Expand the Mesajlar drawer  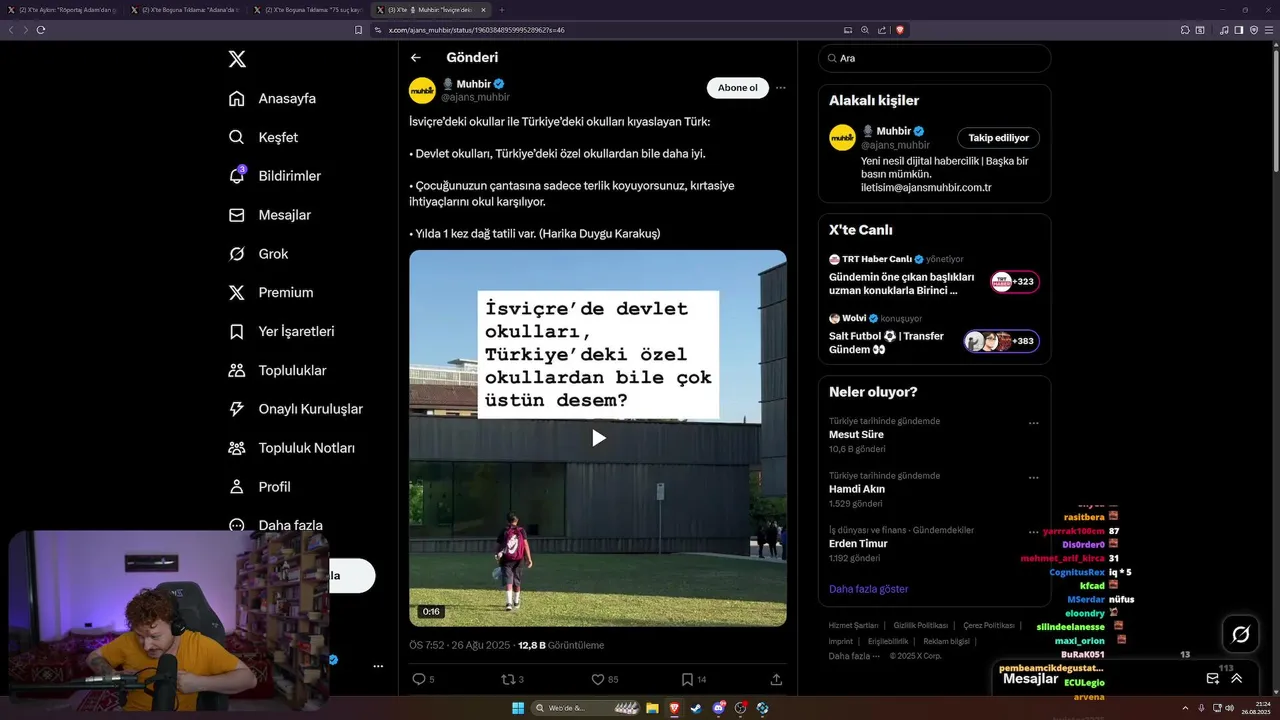pos(1237,678)
